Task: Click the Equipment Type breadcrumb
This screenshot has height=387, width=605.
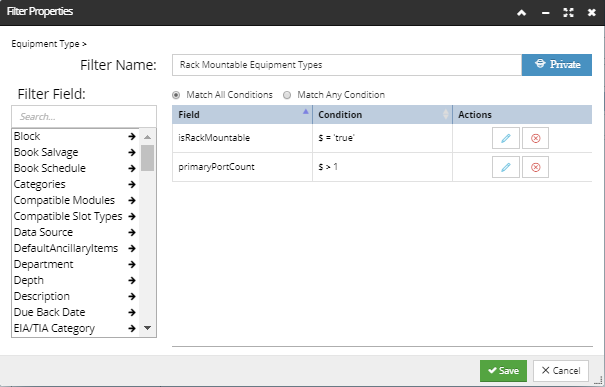Action: click(x=45, y=44)
